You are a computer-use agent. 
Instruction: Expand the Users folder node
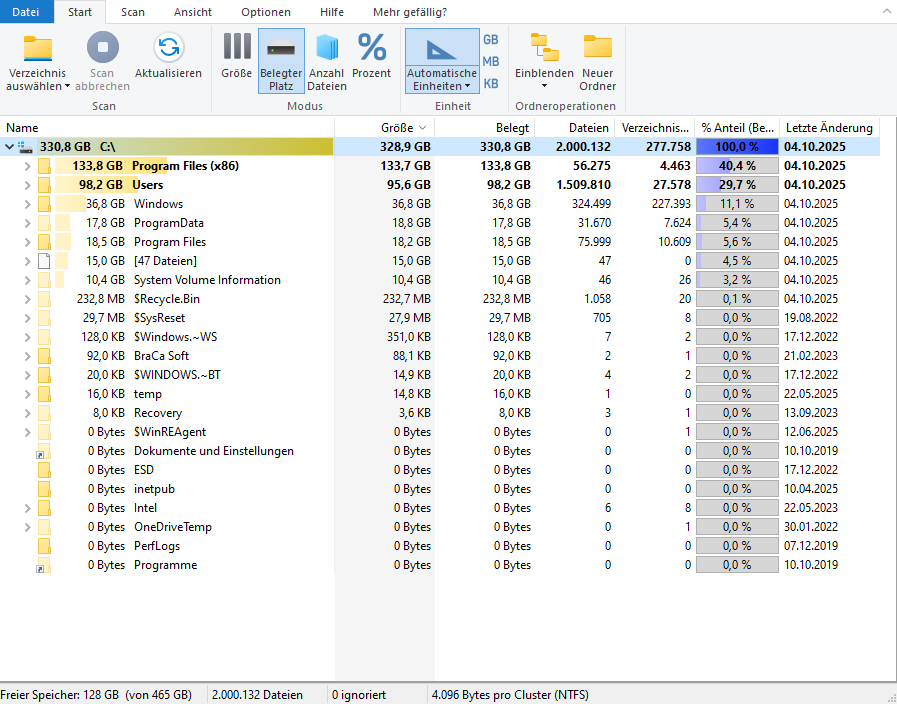(x=27, y=185)
